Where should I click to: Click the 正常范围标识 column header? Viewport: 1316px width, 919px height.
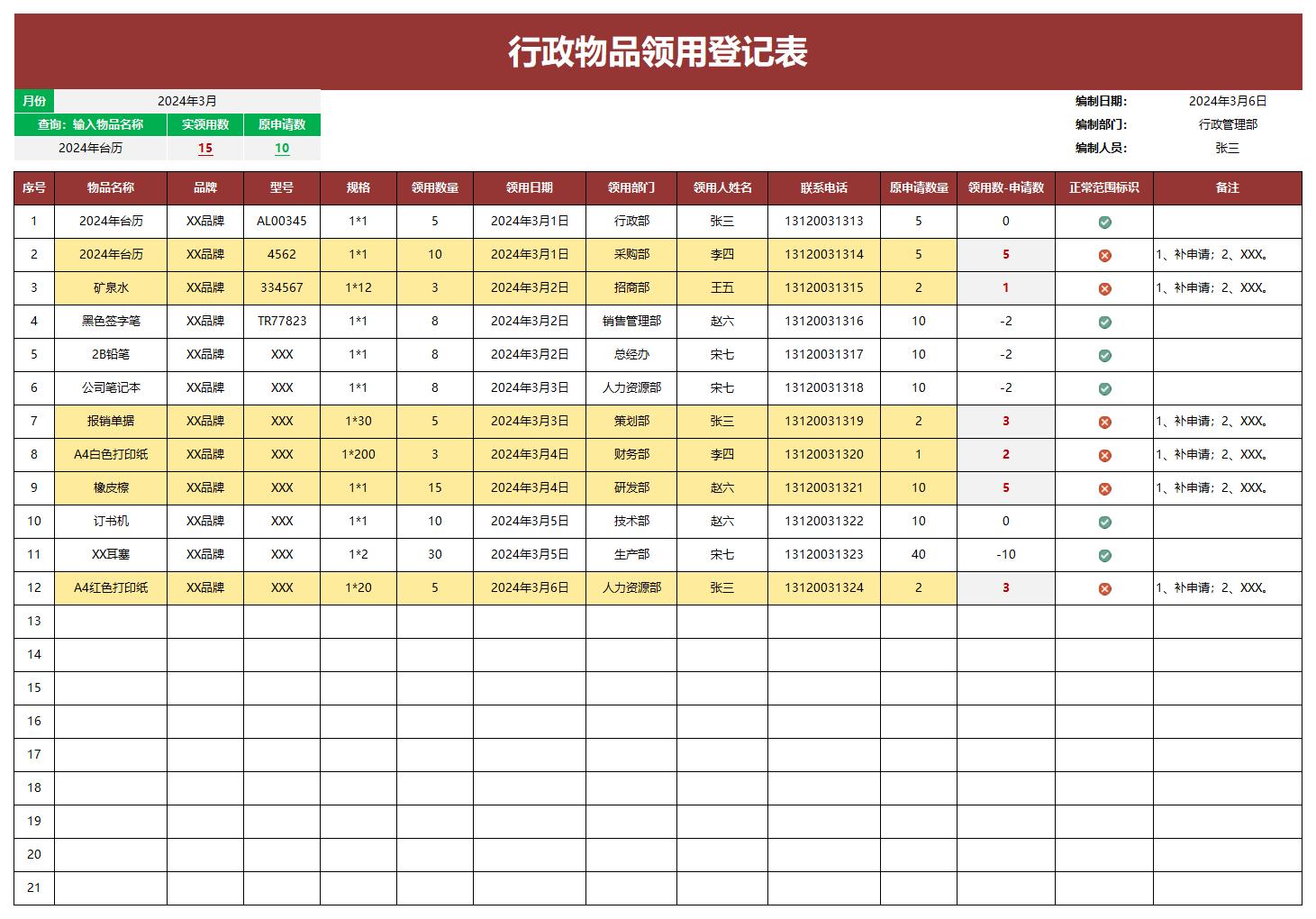tap(1104, 187)
